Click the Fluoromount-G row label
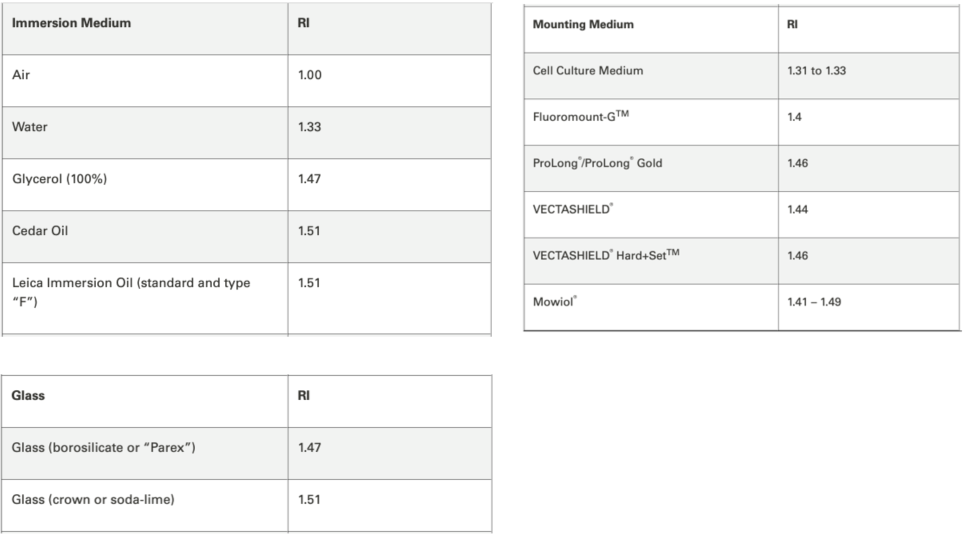The width and height of the screenshot is (965, 535). tap(581, 117)
